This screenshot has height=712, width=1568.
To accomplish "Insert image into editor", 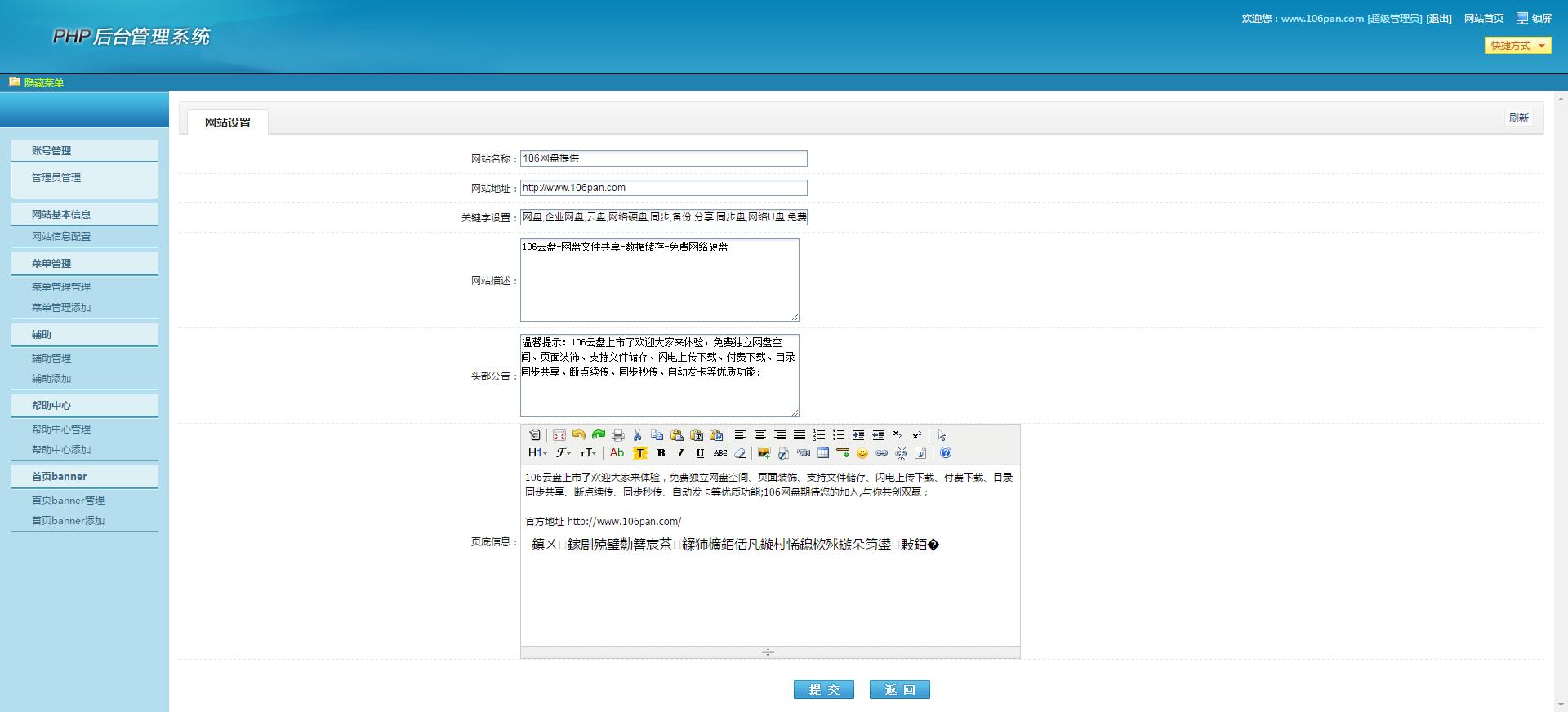I will 764,453.
